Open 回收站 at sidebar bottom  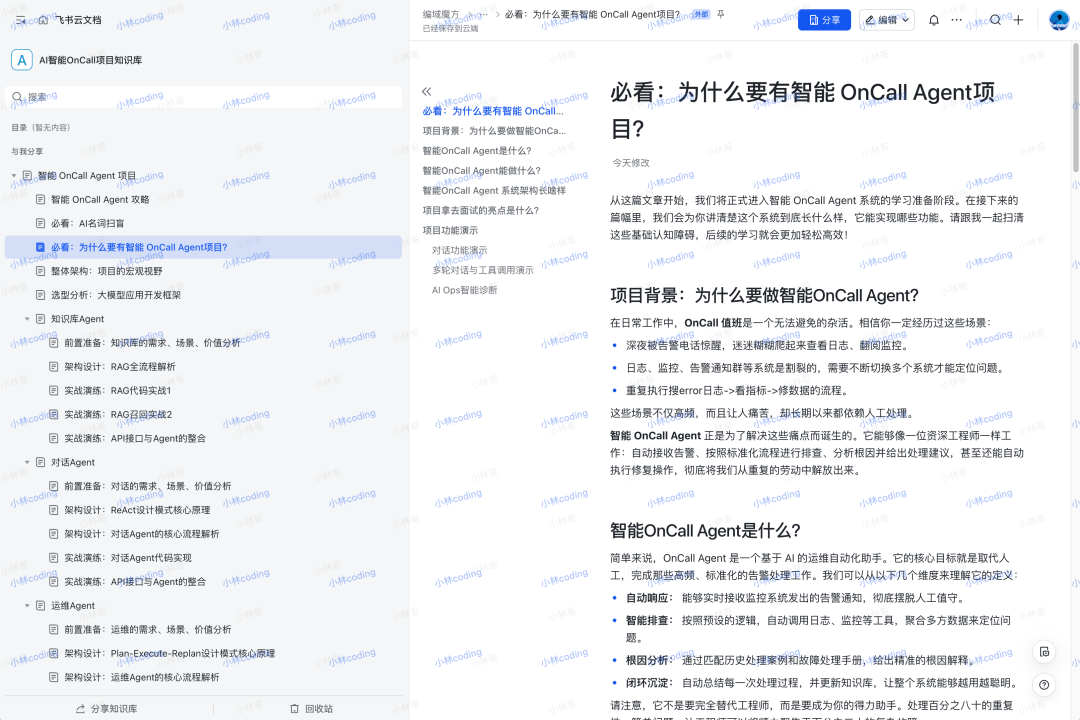311,708
